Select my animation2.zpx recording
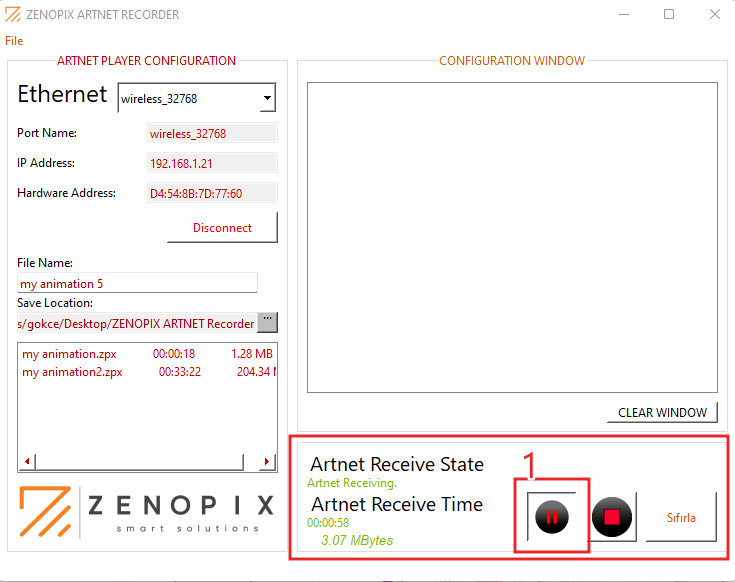The image size is (735, 582). click(72, 372)
